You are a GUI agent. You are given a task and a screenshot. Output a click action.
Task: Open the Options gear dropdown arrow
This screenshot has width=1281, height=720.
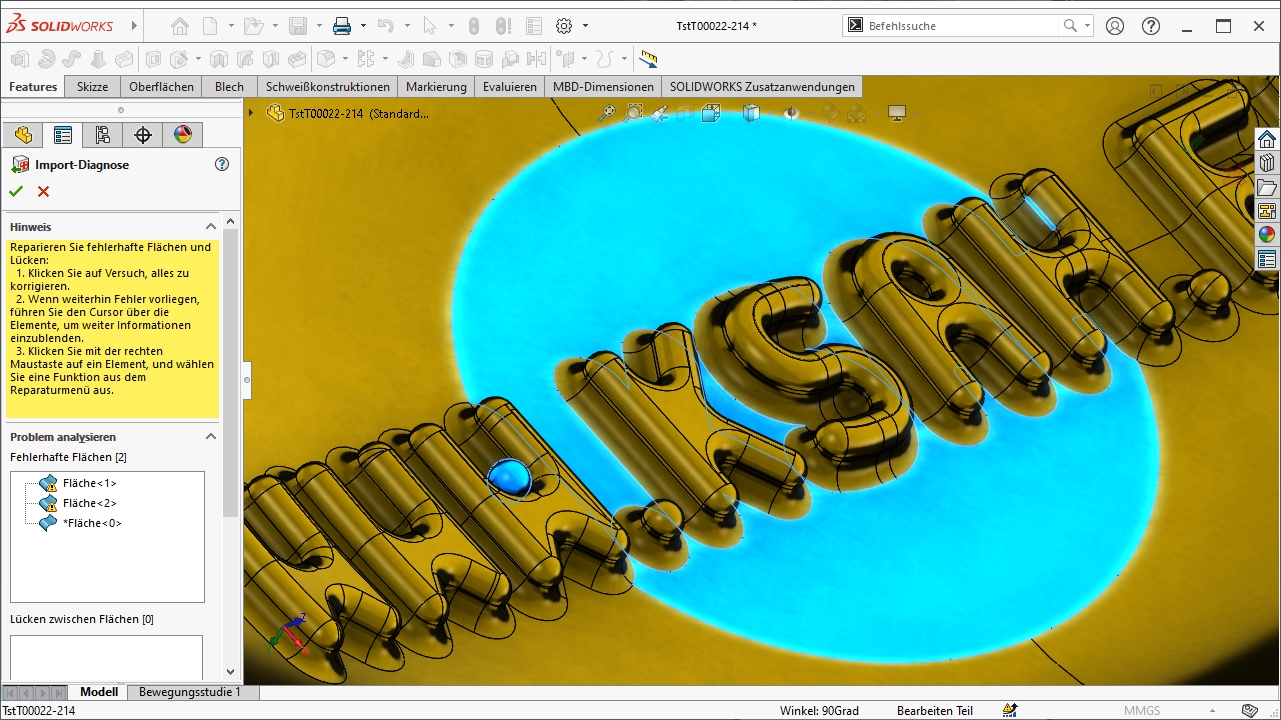coord(585,26)
